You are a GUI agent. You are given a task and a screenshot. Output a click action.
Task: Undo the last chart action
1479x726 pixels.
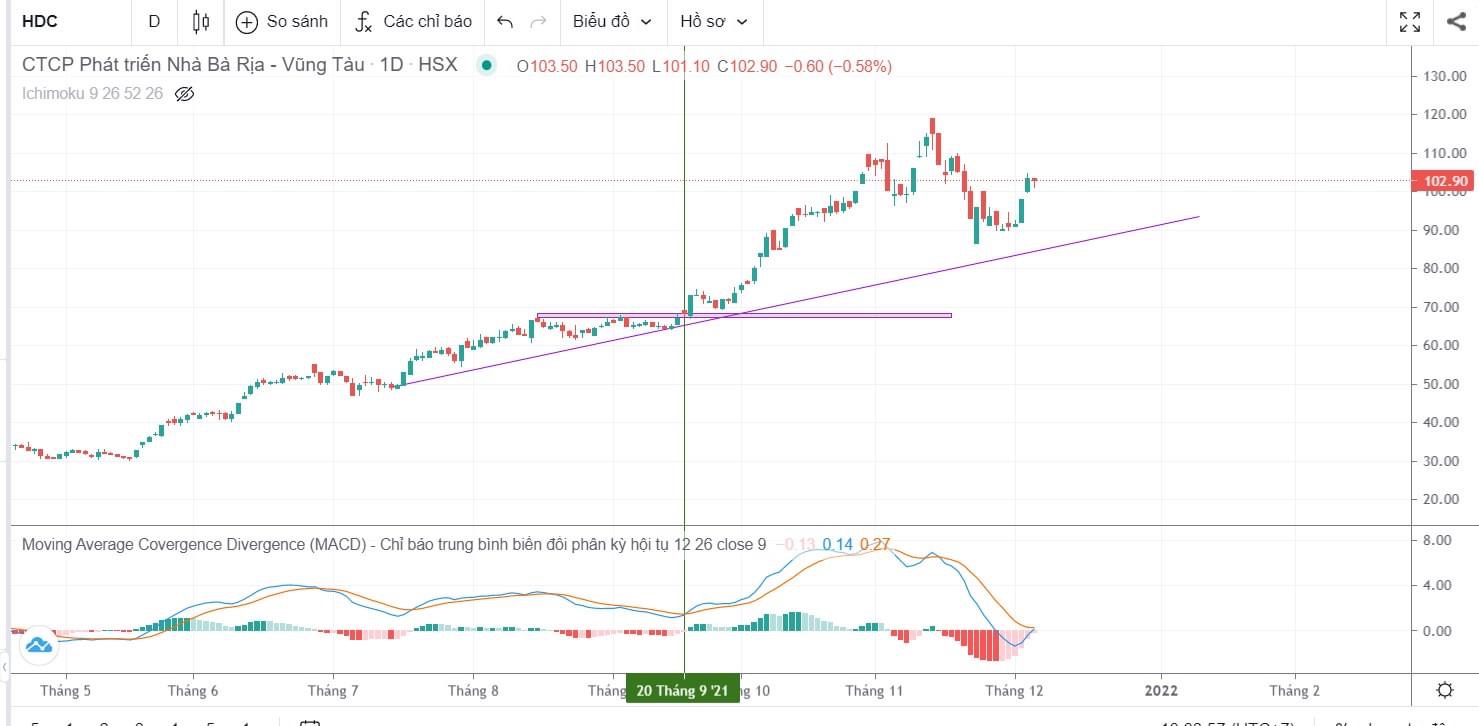pos(505,21)
